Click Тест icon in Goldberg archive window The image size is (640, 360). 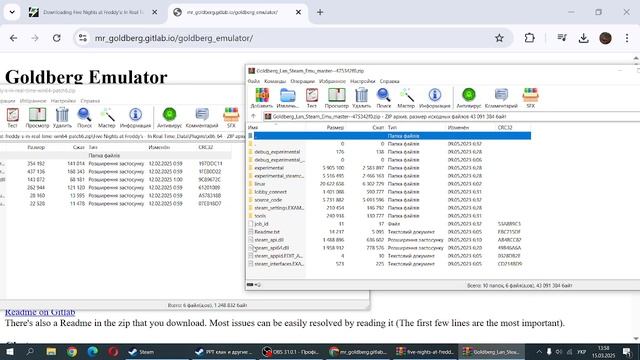point(312,98)
